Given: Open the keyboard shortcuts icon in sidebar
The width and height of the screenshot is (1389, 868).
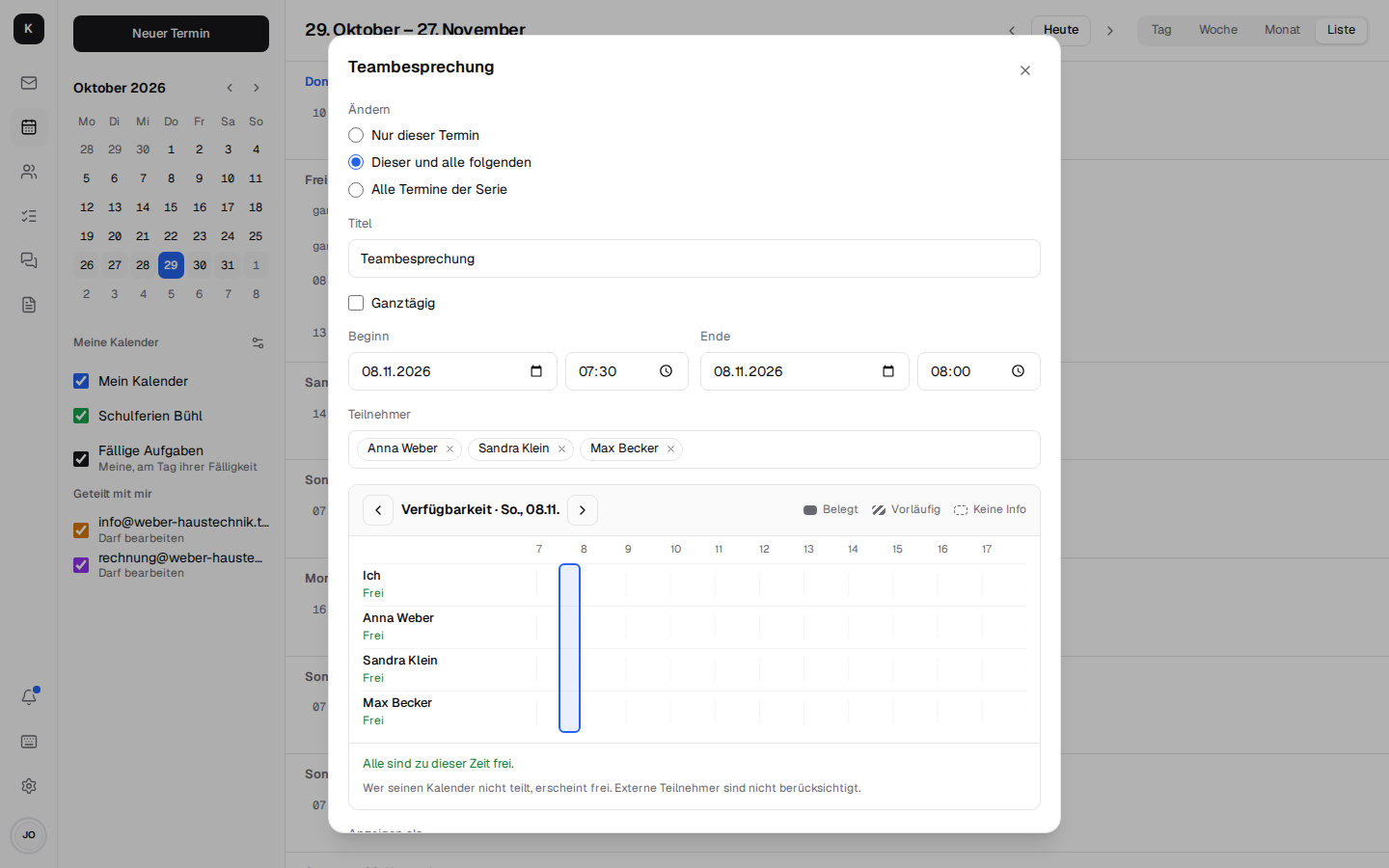Looking at the screenshot, I should (29, 742).
